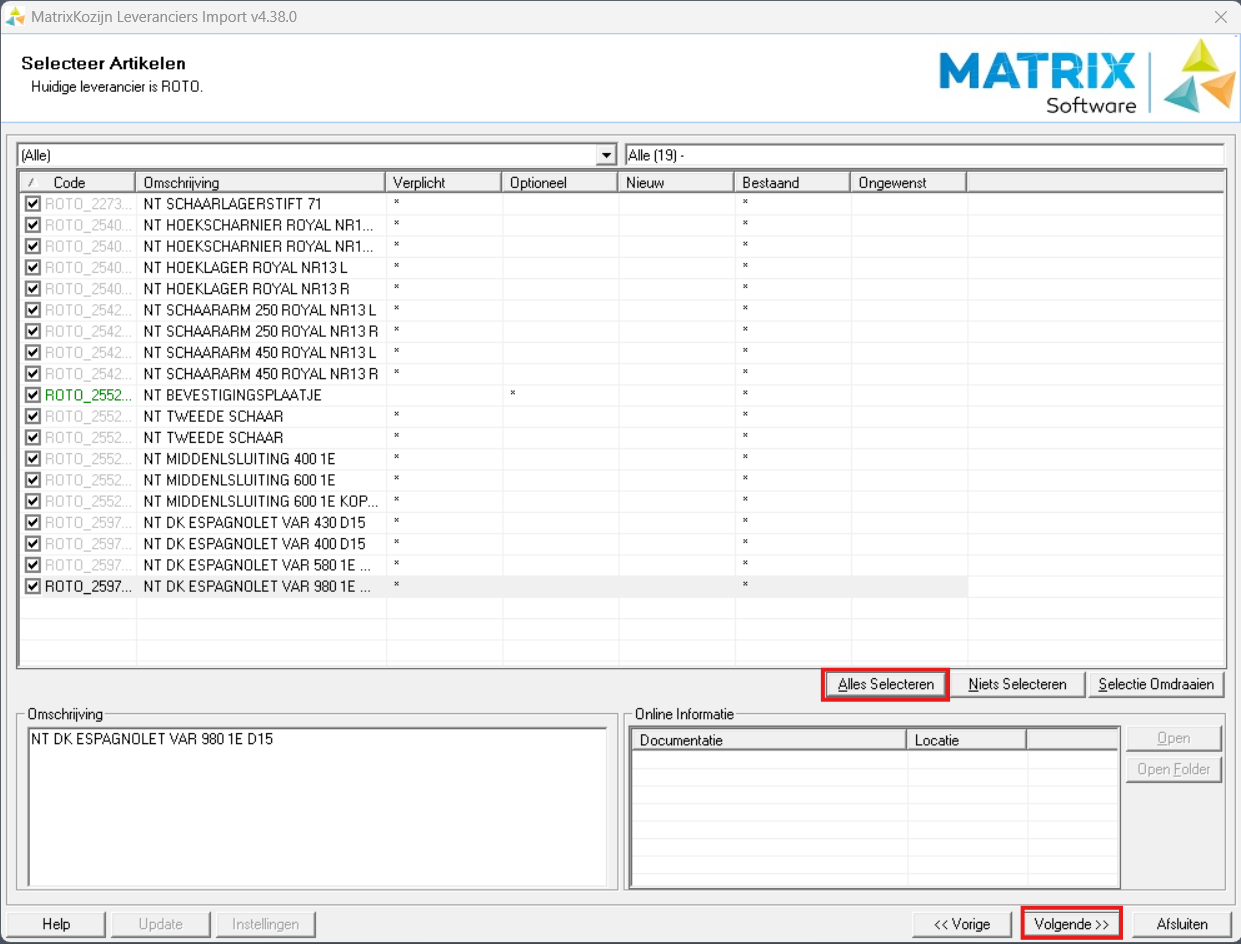This screenshot has width=1241, height=944.
Task: Toggle checkbox for NT HOEKLAGER ROYAL NR13 L
Action: (x=33, y=268)
